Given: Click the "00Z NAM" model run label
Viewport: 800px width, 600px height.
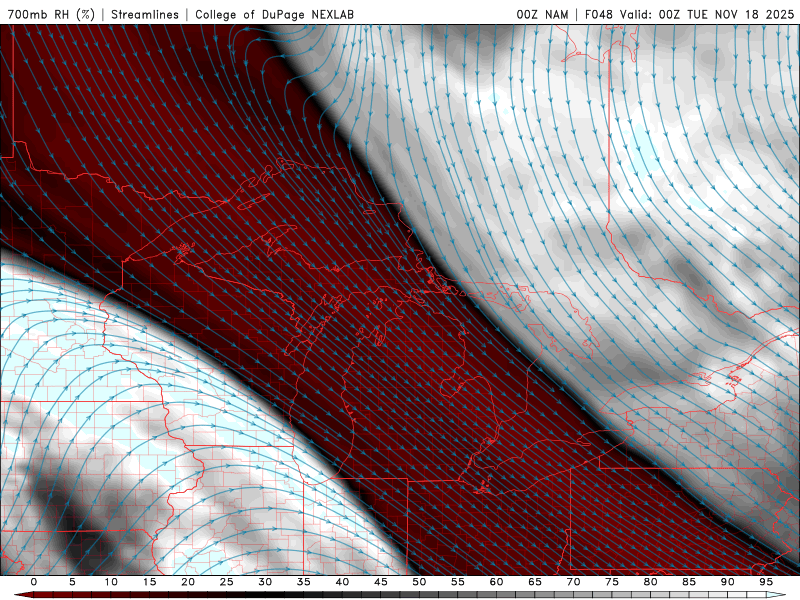Looking at the screenshot, I should coord(542,14).
